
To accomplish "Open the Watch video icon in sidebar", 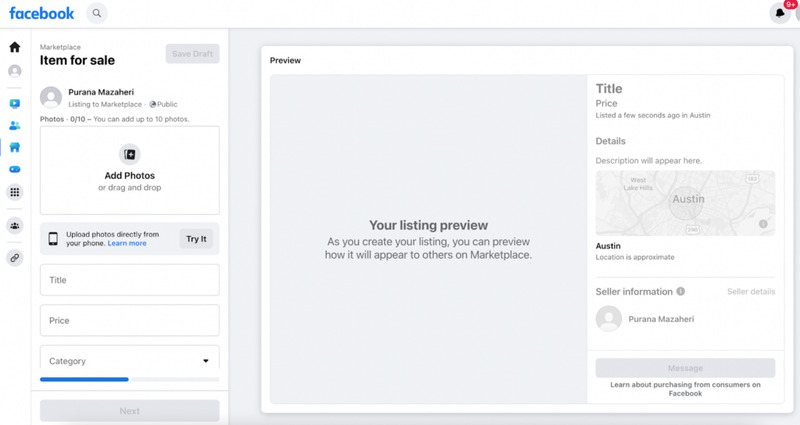I will 14,103.
